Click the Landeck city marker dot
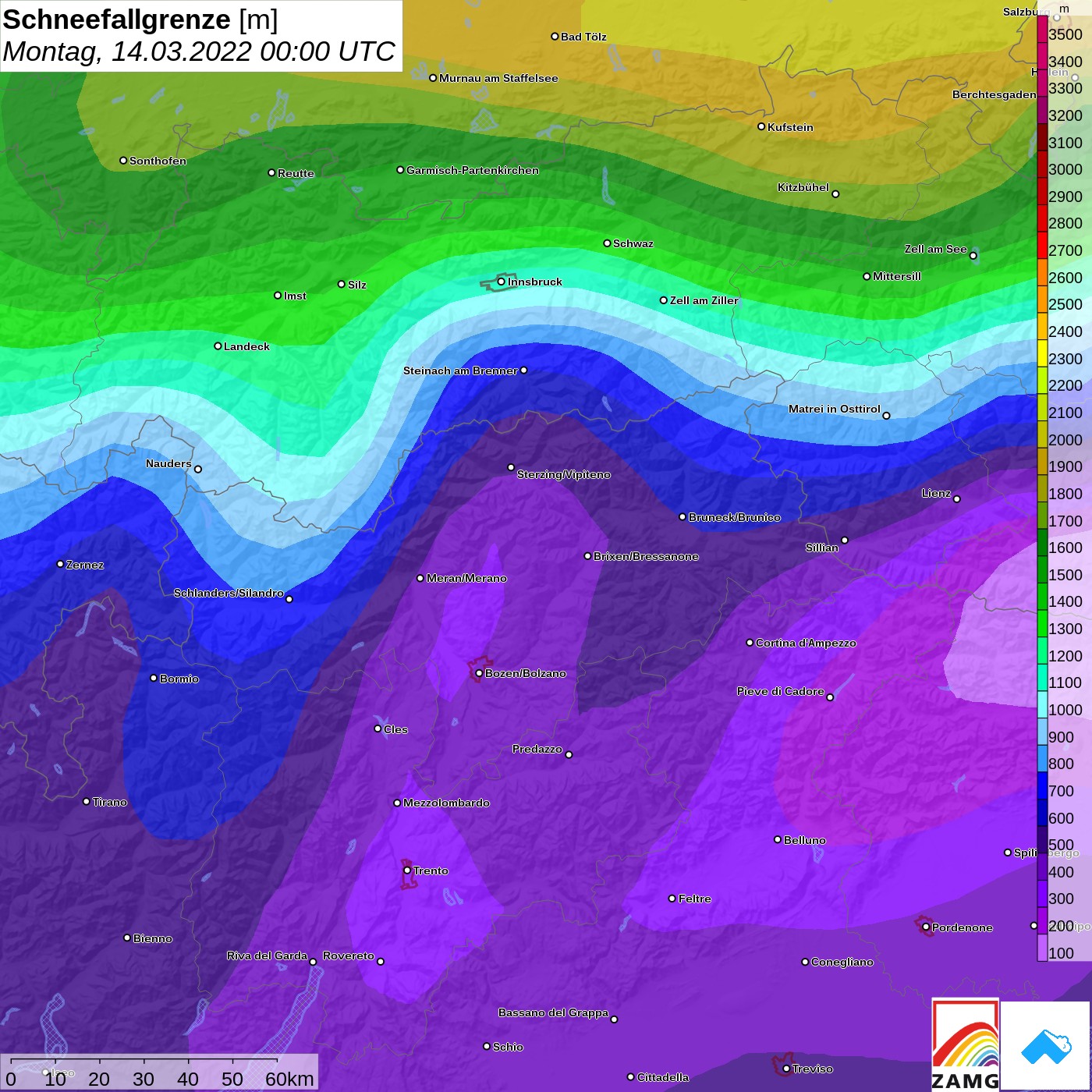The width and height of the screenshot is (1092, 1092). [x=218, y=346]
